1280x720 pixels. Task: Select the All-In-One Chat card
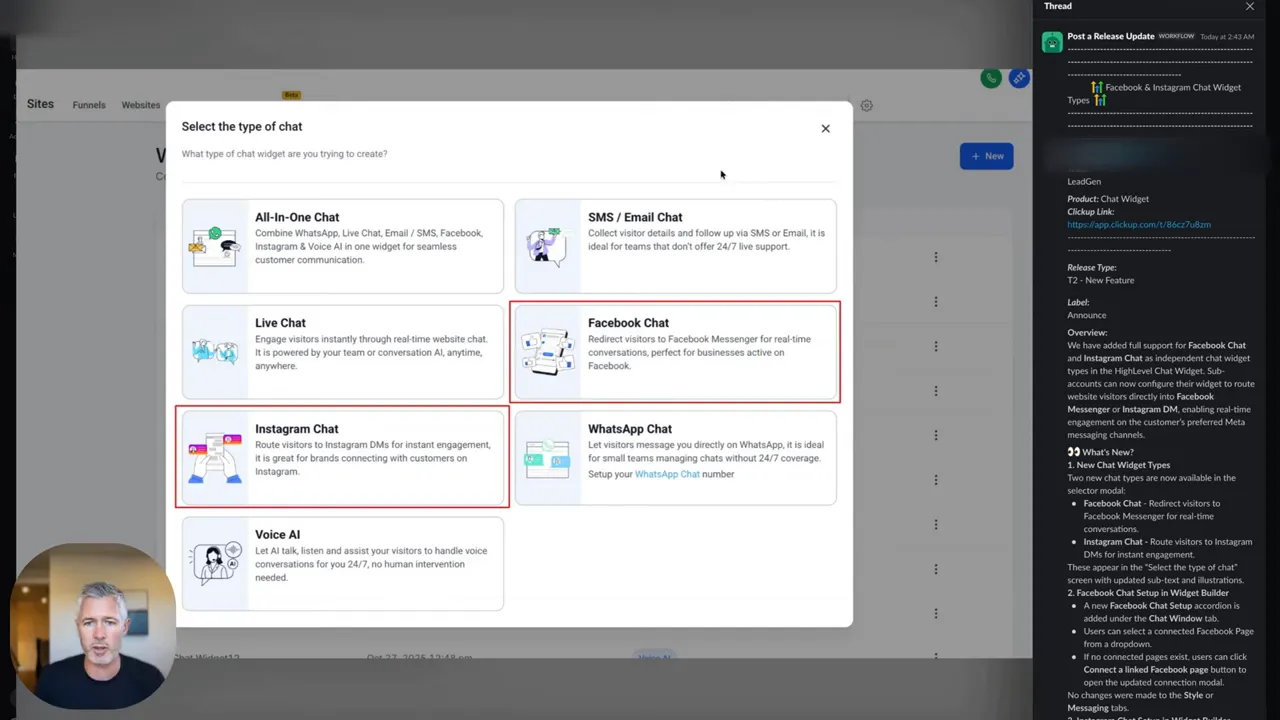[x=343, y=246]
